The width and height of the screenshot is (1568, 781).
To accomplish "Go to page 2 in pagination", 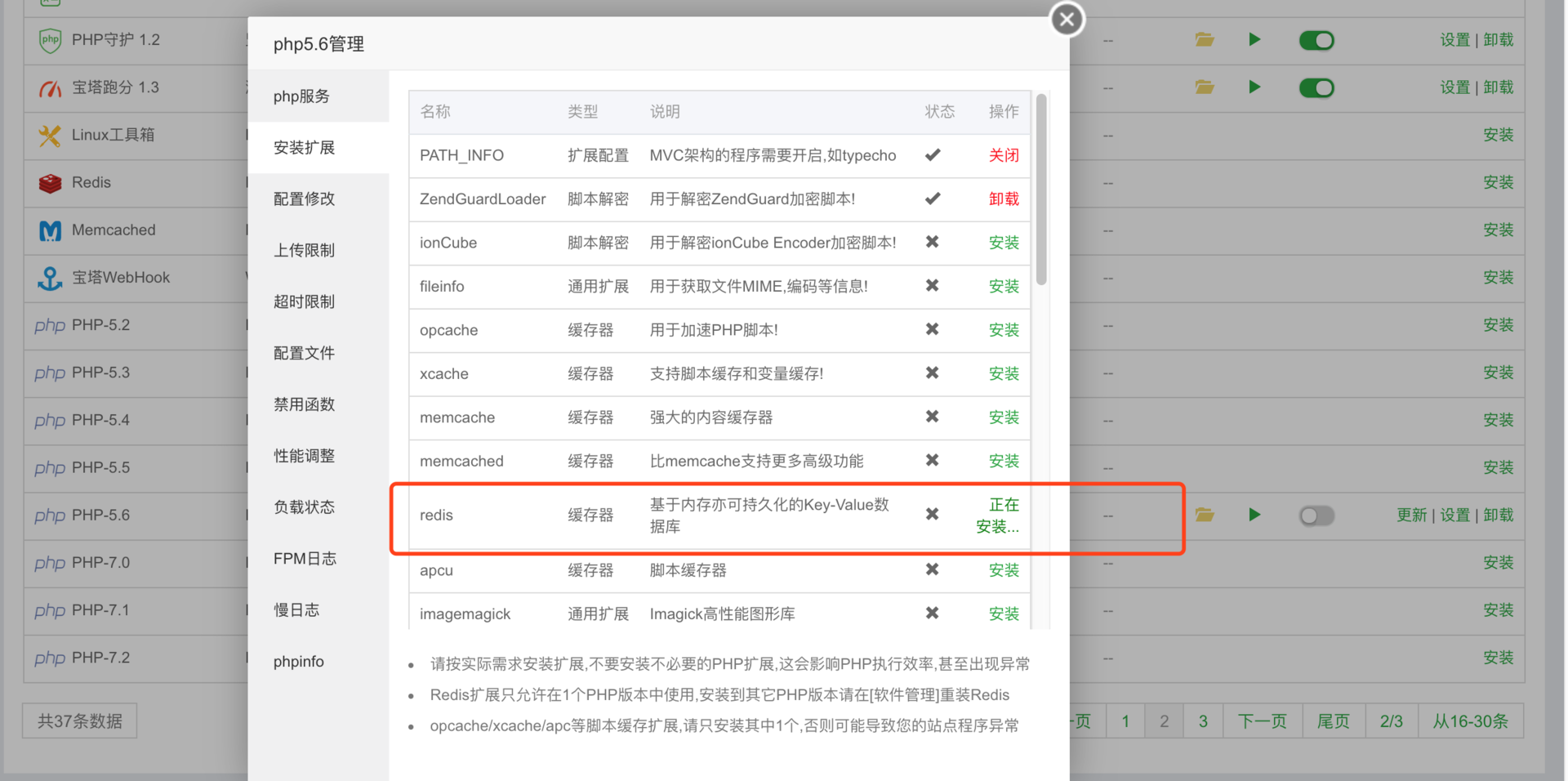I will (1164, 721).
